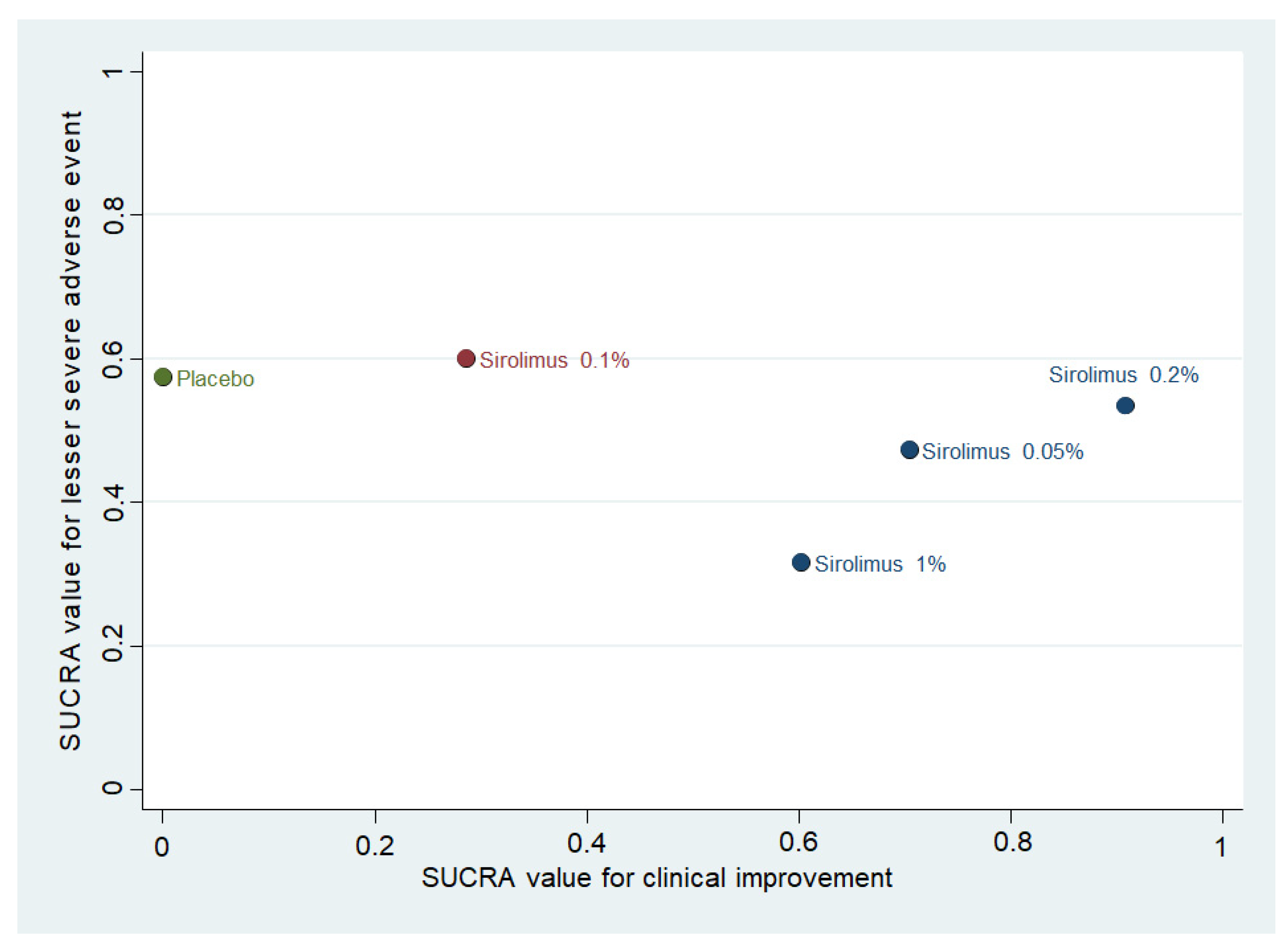Click the green Placebo data point
This screenshot has height=948, width=1288.
pyautogui.click(x=163, y=377)
